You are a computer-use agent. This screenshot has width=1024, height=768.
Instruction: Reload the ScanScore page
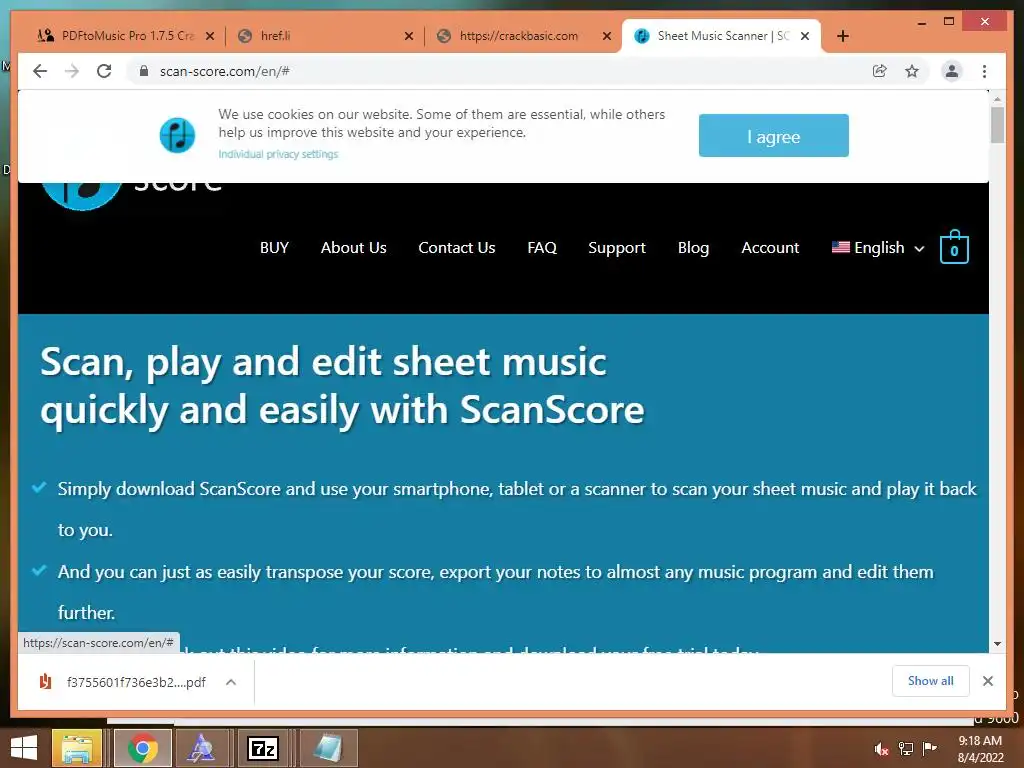pos(104,71)
